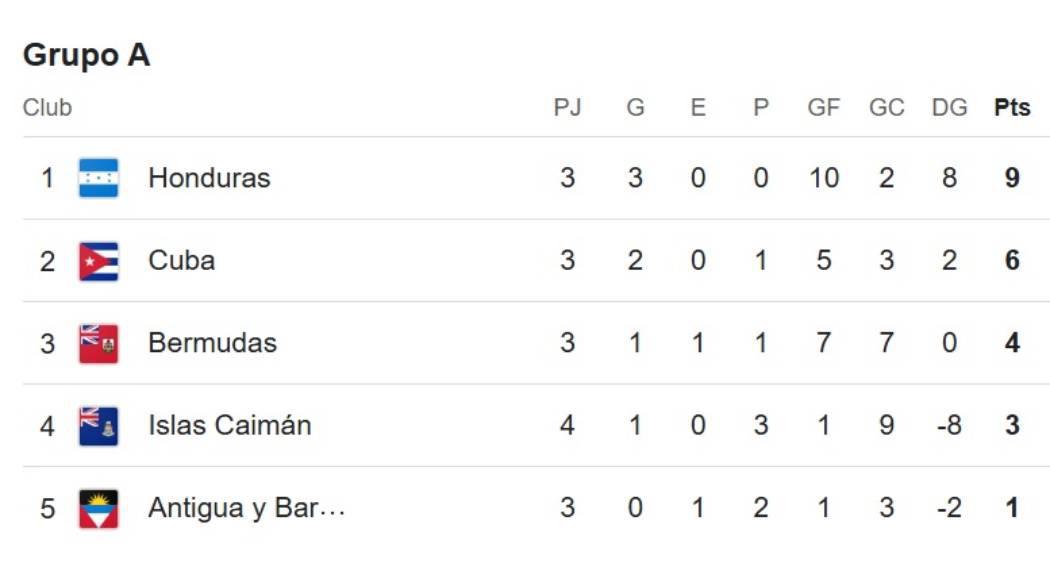The height and width of the screenshot is (585, 1050).
Task: Click the Pts column header
Action: tap(1012, 108)
